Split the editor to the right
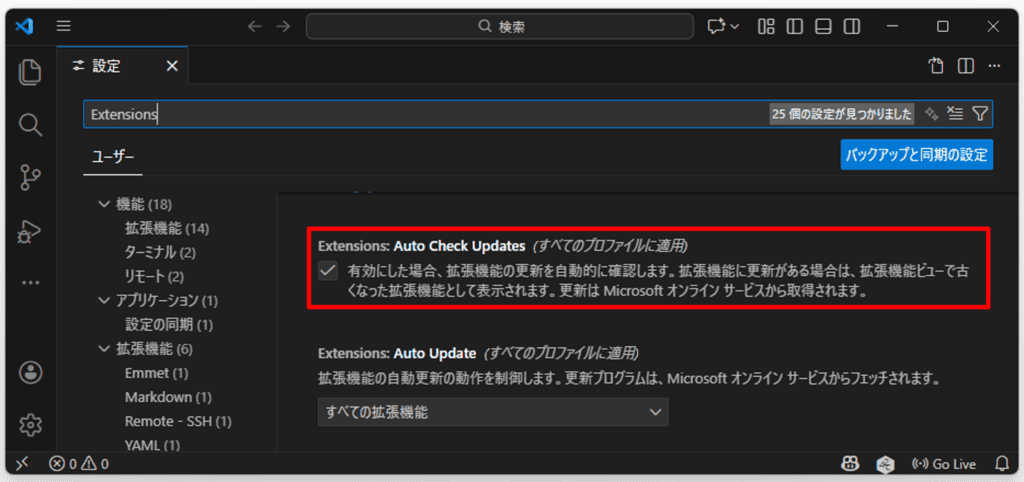Screen dimensions: 1024x482 coord(966,66)
